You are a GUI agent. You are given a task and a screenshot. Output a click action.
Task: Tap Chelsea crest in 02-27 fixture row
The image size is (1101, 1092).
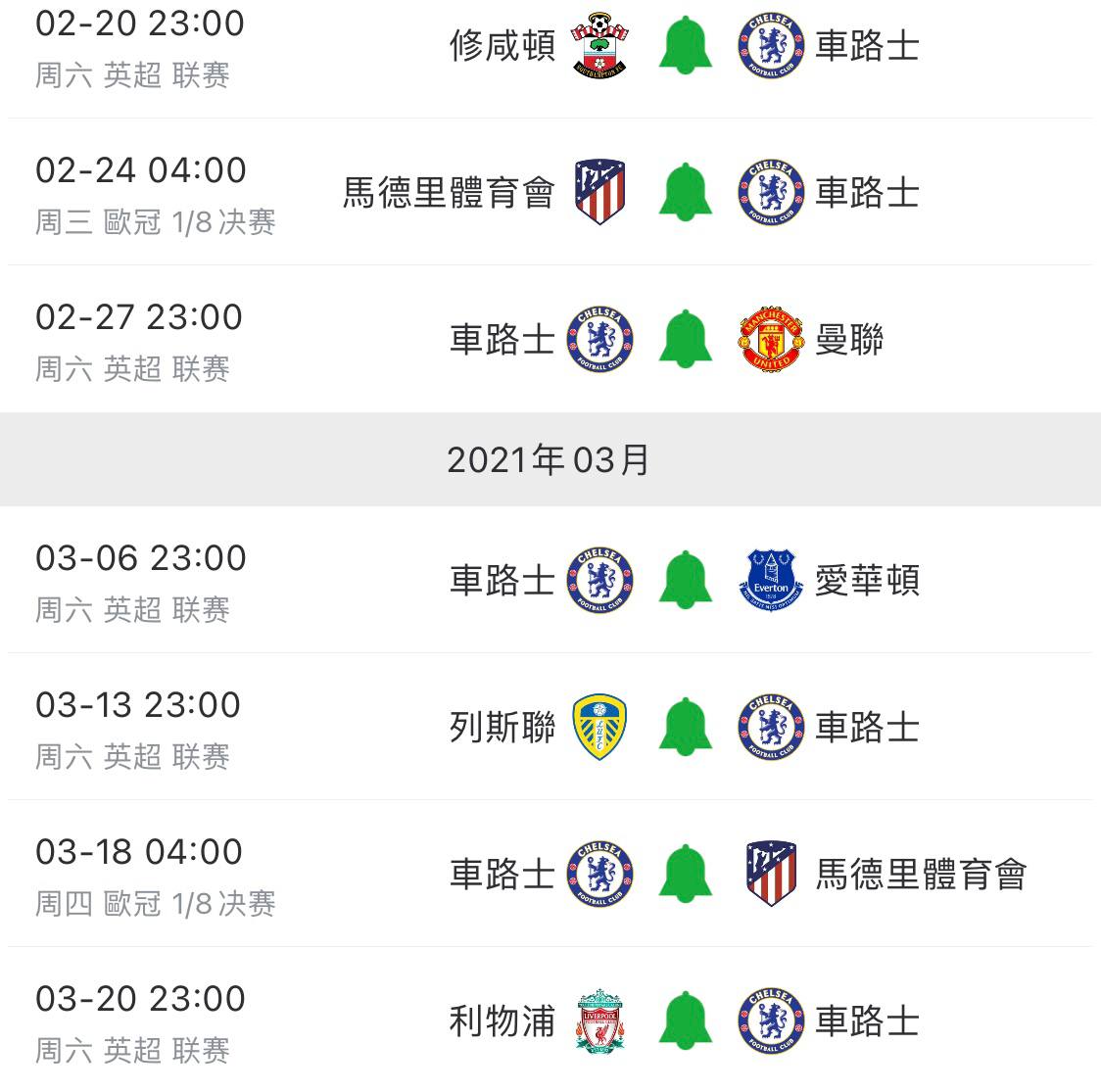[599, 339]
